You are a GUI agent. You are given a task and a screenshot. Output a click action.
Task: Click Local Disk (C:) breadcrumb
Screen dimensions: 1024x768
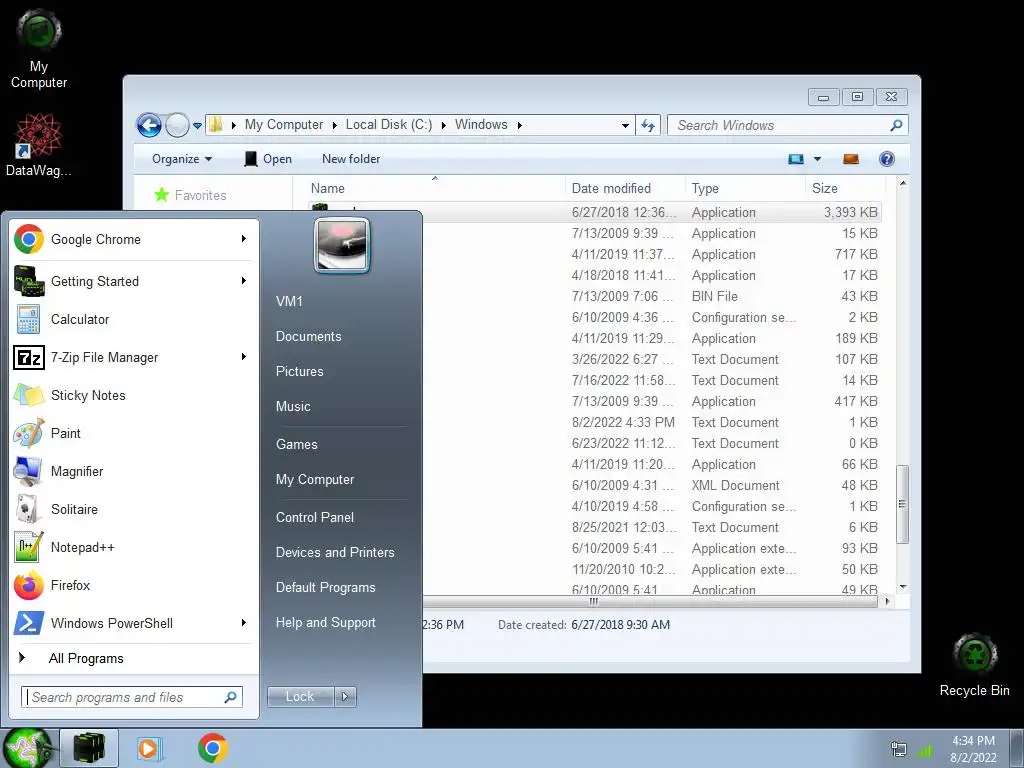[389, 125]
